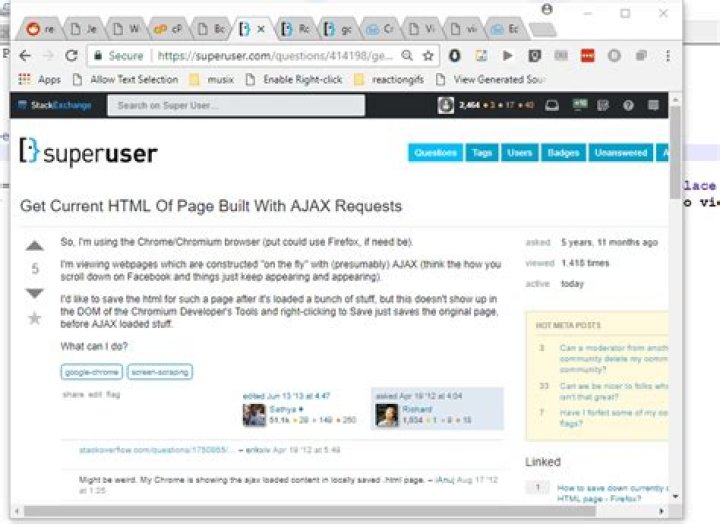Open the Tags nav button
The width and height of the screenshot is (720, 524).
[x=482, y=152]
